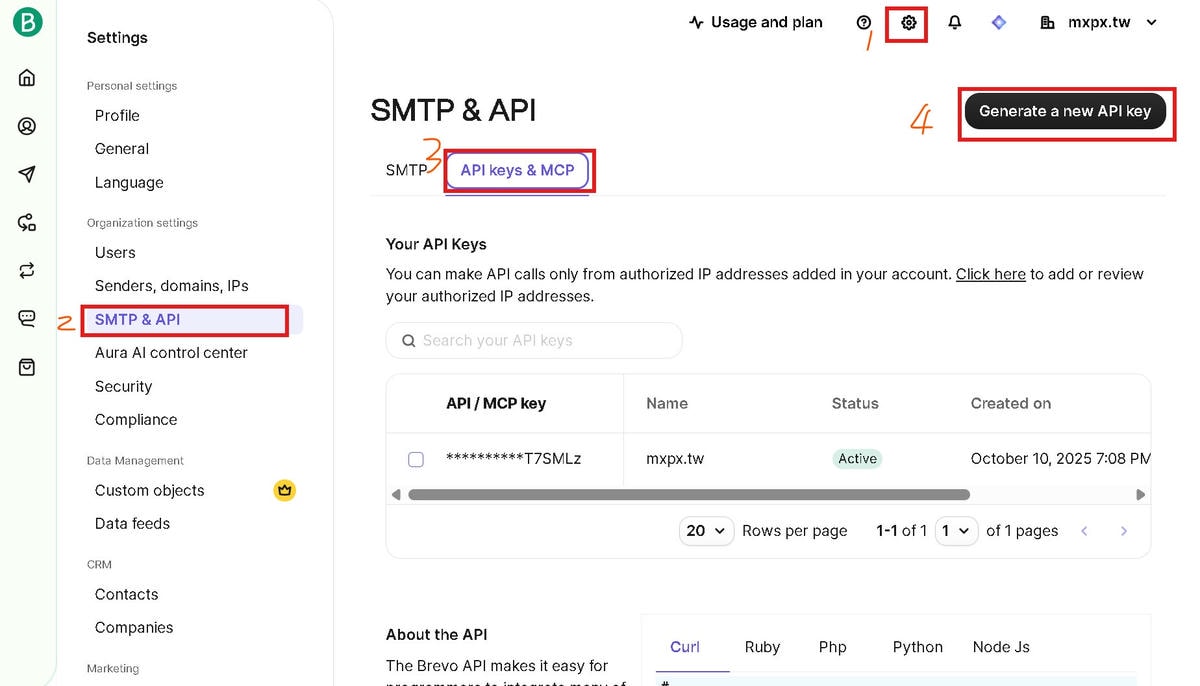Open the Home icon in left sidebar
Screen dimensions: 1200x686
pos(27,78)
